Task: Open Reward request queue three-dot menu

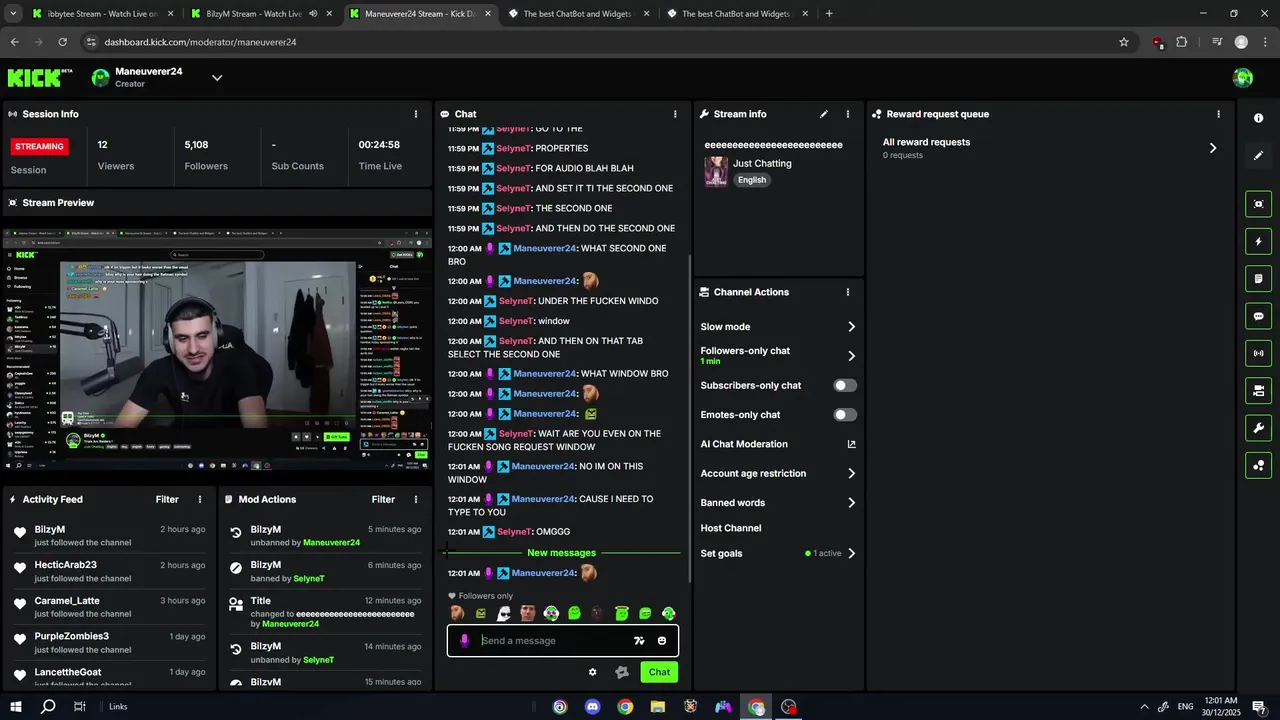Action: click(x=1218, y=114)
